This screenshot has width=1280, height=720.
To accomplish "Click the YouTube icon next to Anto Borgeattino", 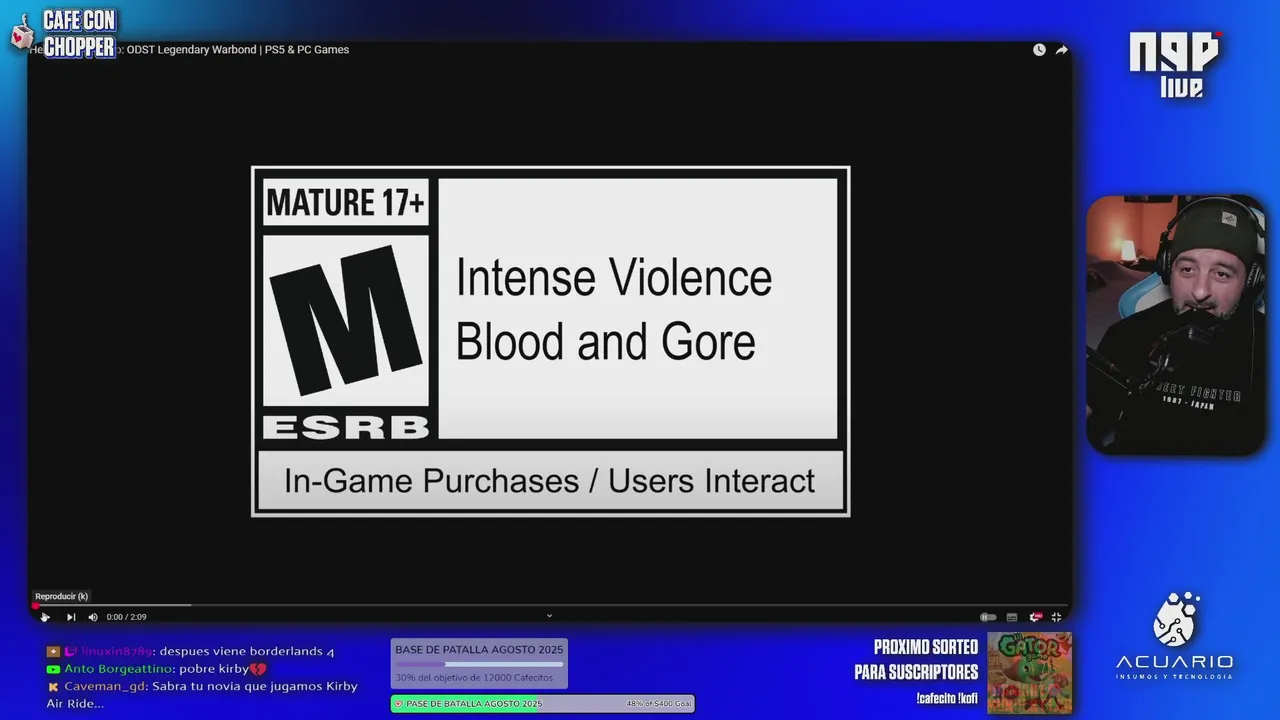I will click(x=53, y=669).
